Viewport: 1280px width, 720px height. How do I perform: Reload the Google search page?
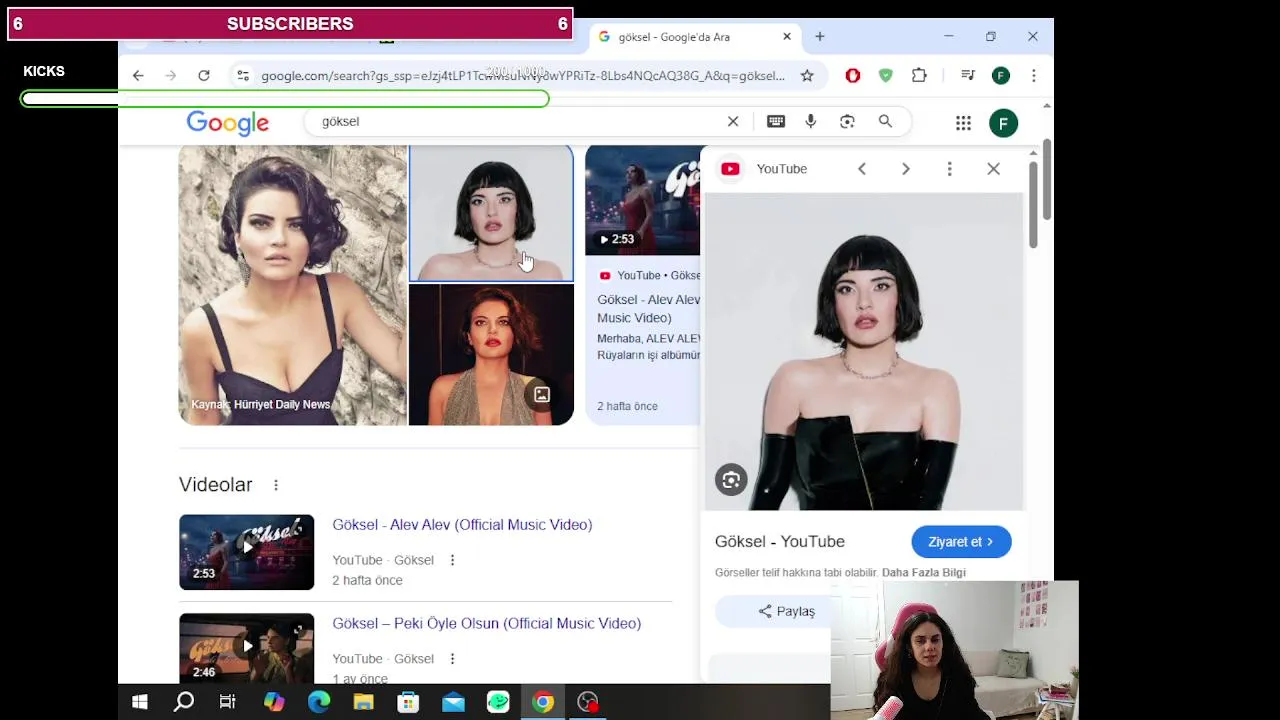pyautogui.click(x=204, y=76)
